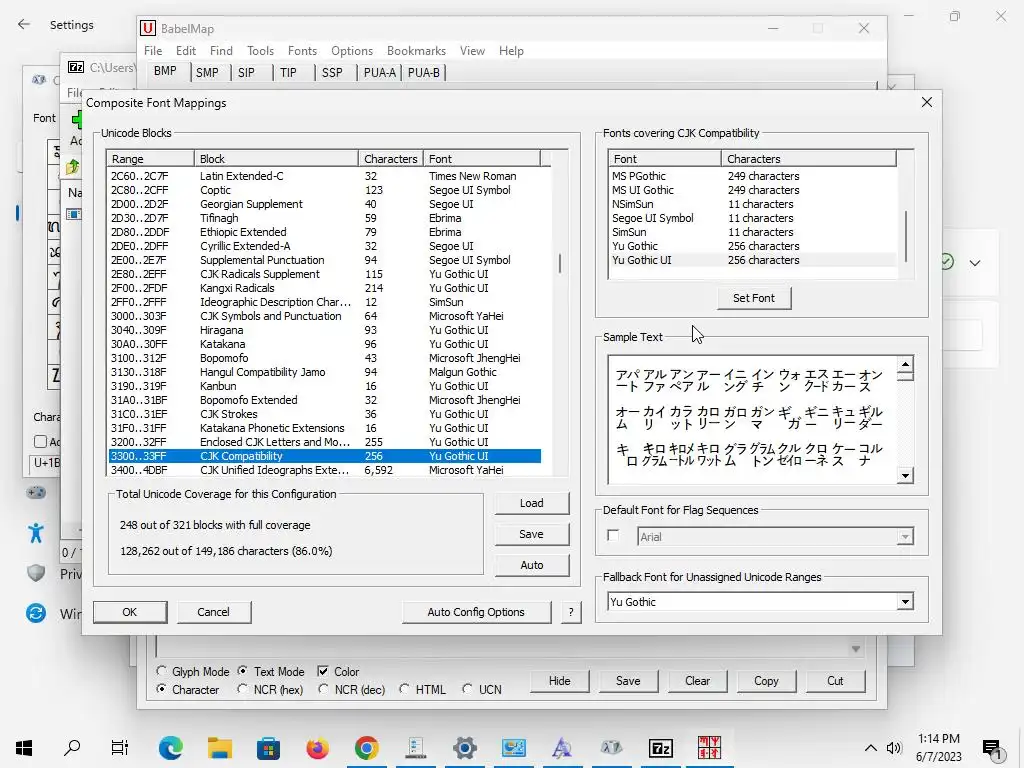This screenshot has width=1024, height=768.
Task: Open the notification center icon
Action: (x=991, y=748)
